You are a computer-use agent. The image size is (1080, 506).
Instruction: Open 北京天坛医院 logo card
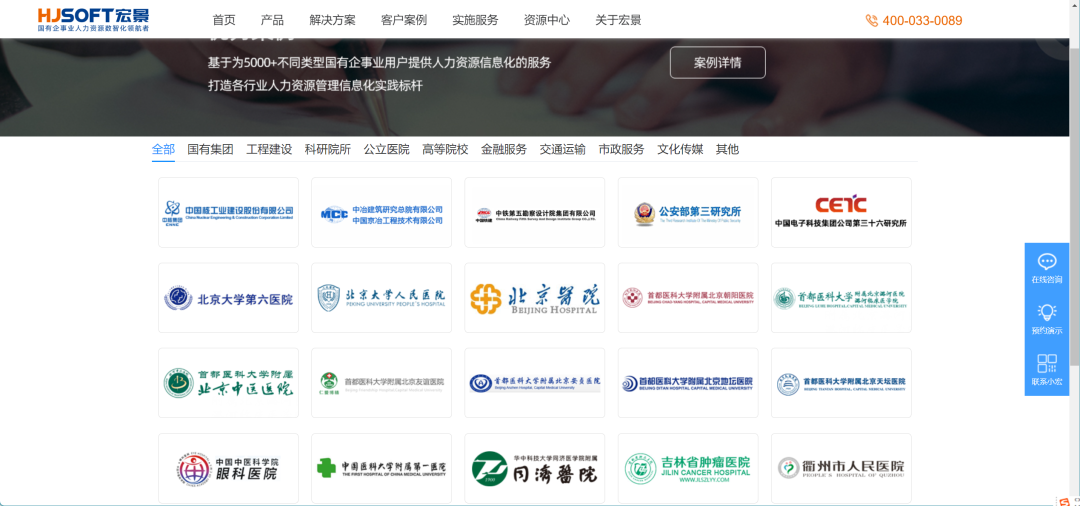pyautogui.click(x=841, y=383)
